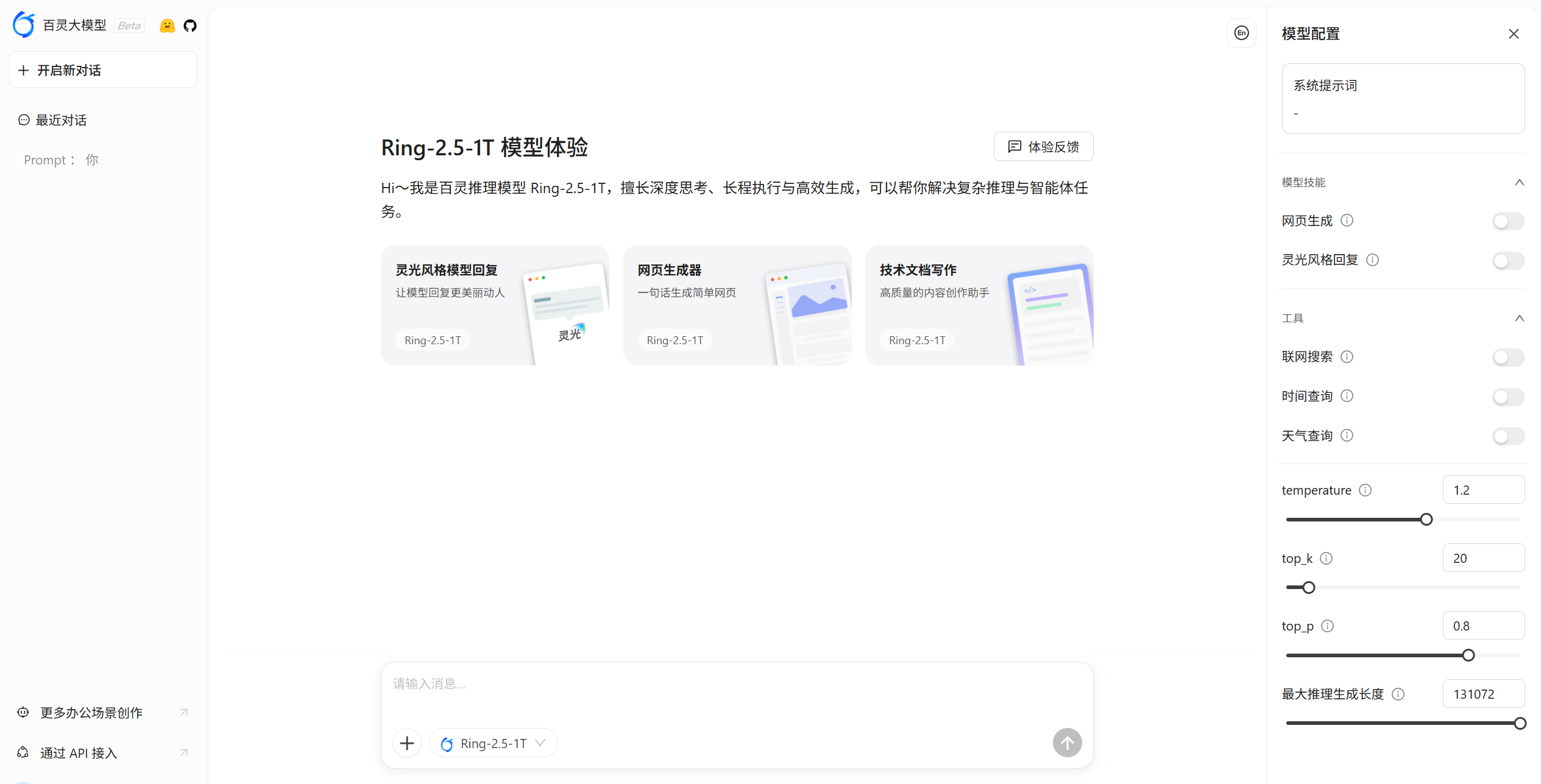Enable the 时间查询 switch
Image resolution: width=1541 pixels, height=784 pixels.
[x=1509, y=397]
